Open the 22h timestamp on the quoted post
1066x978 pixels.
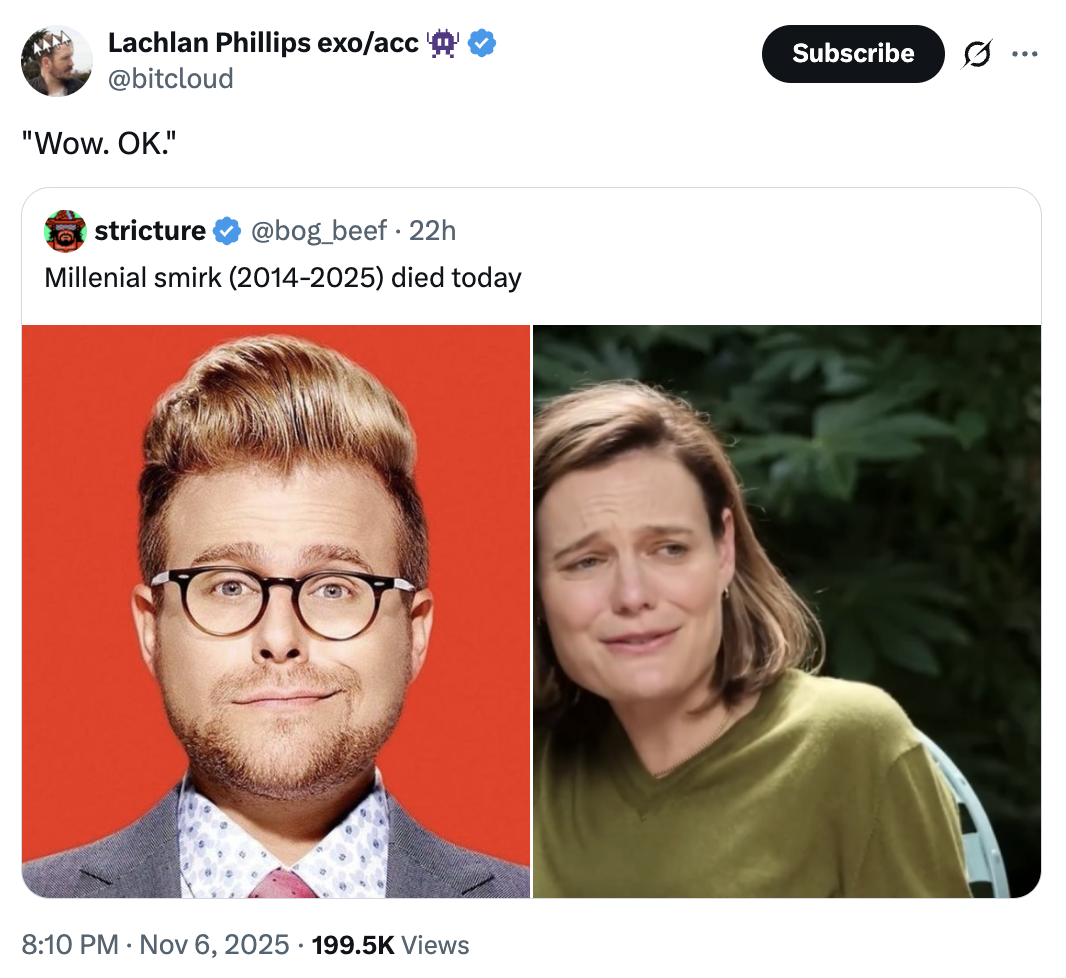[x=434, y=230]
